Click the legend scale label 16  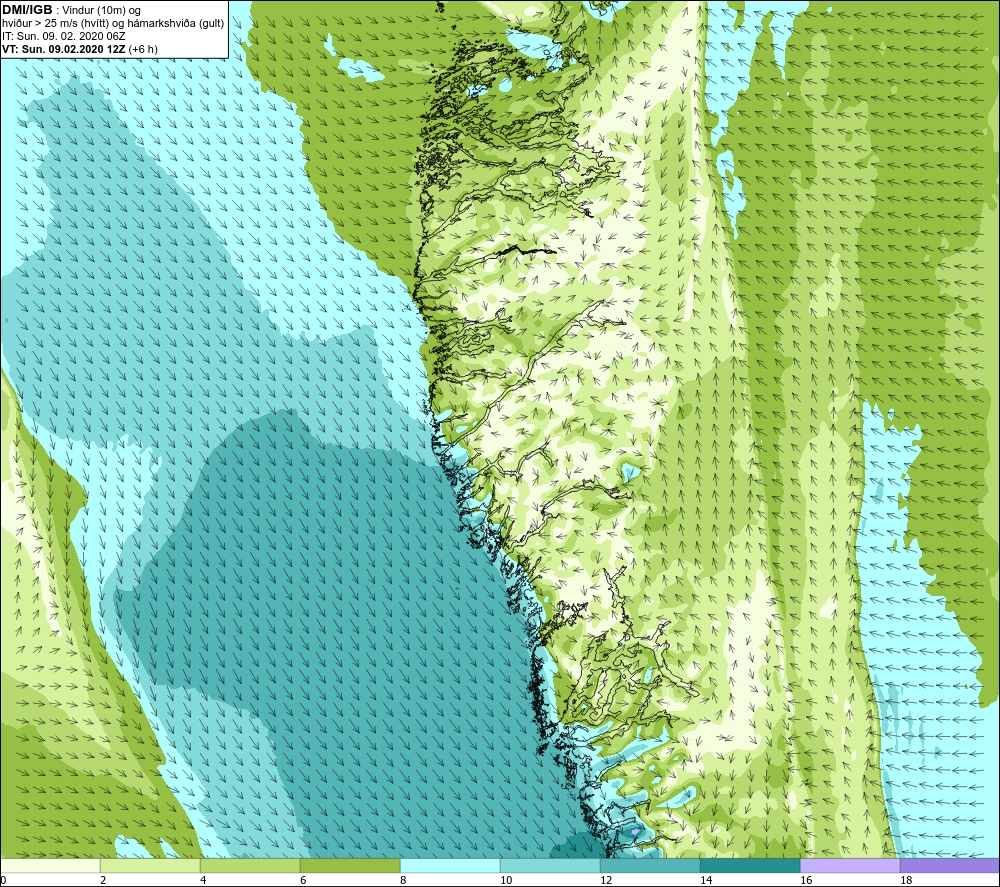pyautogui.click(x=806, y=881)
